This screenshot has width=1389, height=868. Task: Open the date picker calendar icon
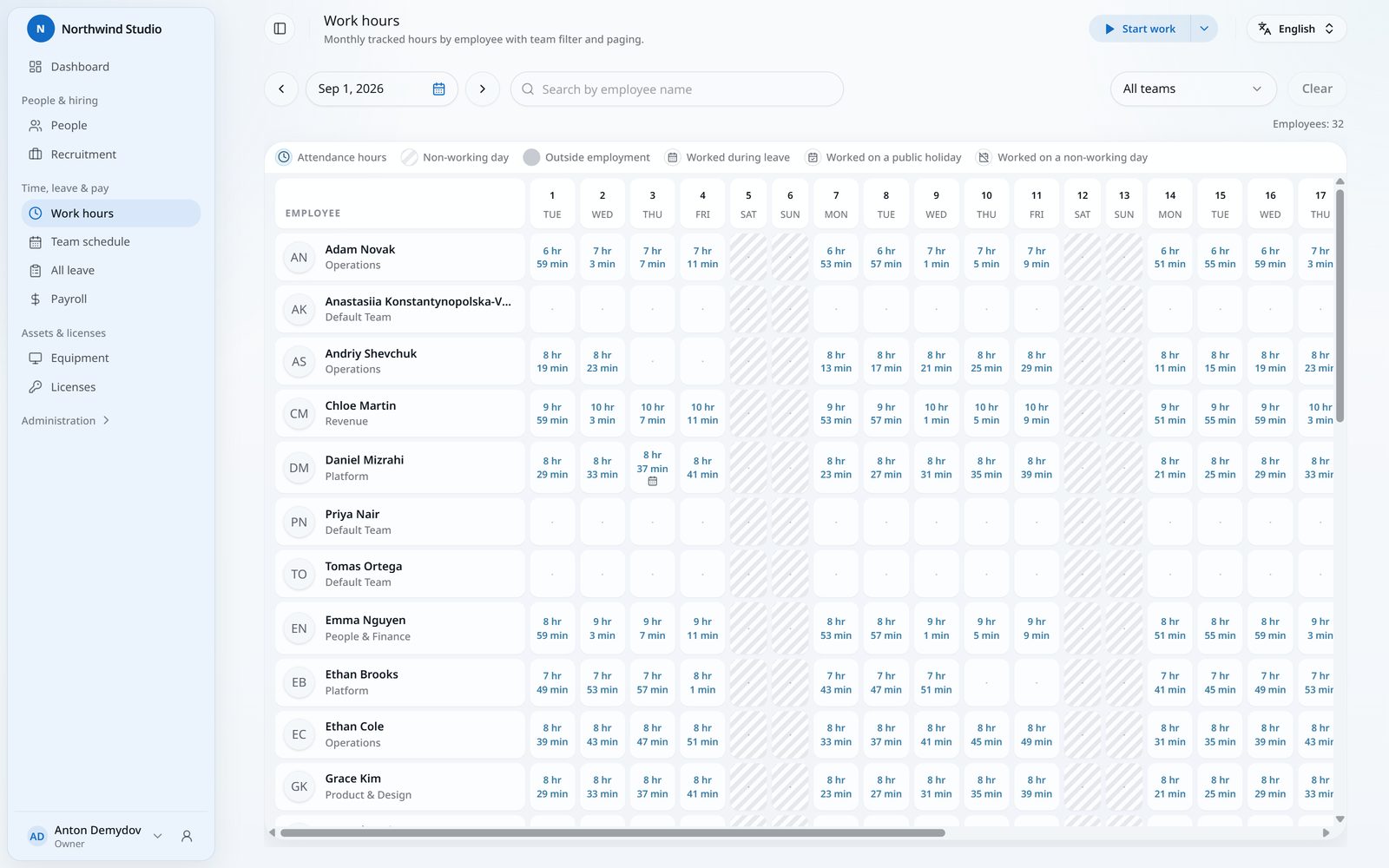pos(438,89)
